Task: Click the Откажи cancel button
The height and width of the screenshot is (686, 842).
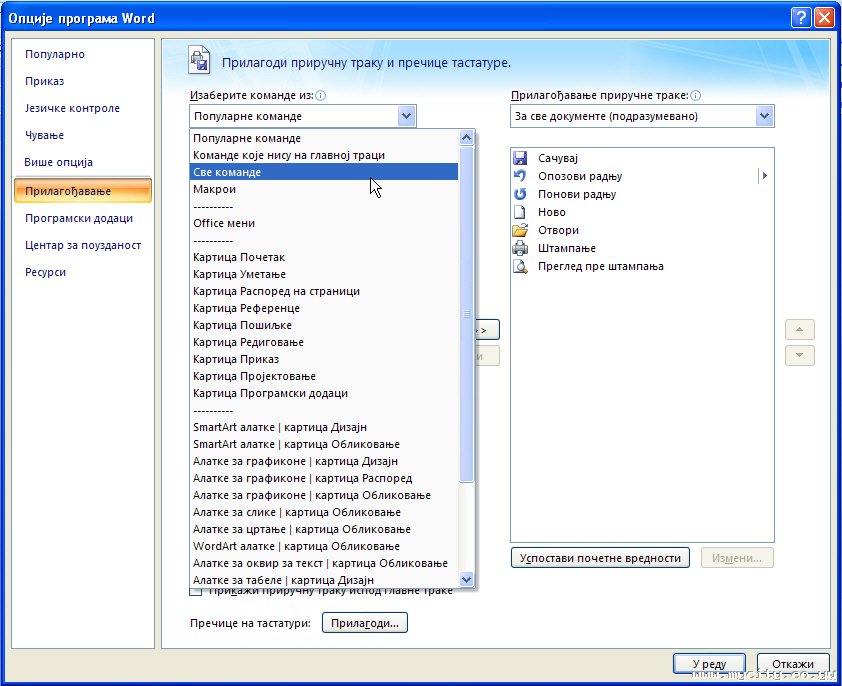Action: click(x=793, y=664)
